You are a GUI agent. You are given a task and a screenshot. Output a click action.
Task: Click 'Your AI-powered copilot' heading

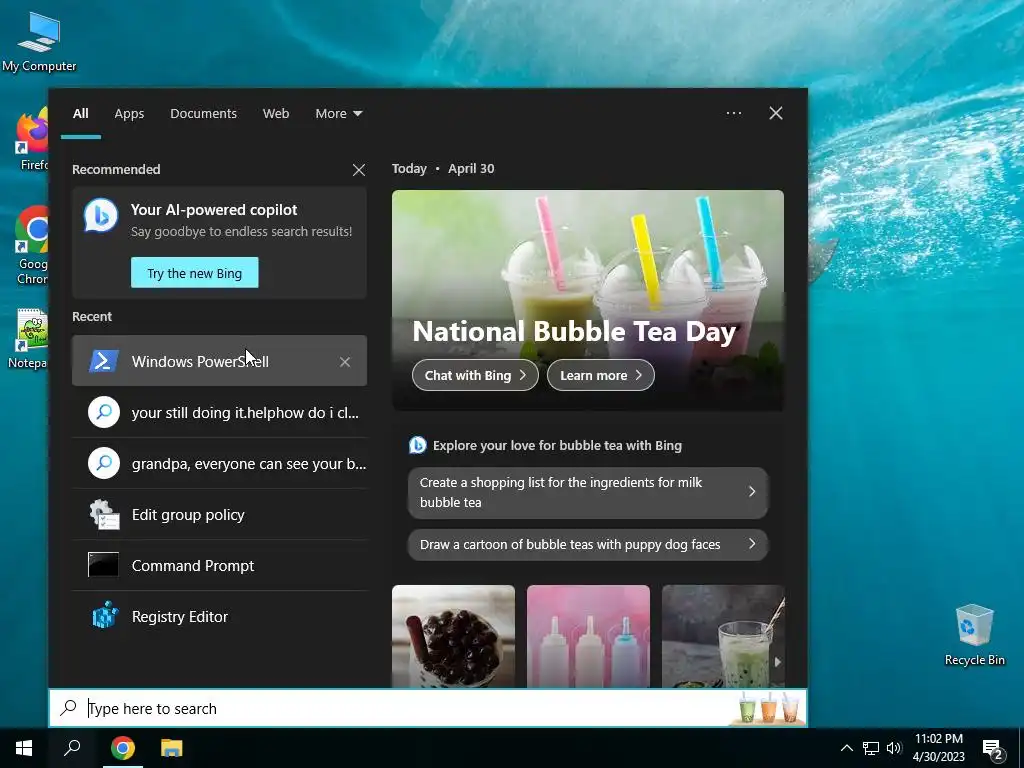click(x=214, y=210)
